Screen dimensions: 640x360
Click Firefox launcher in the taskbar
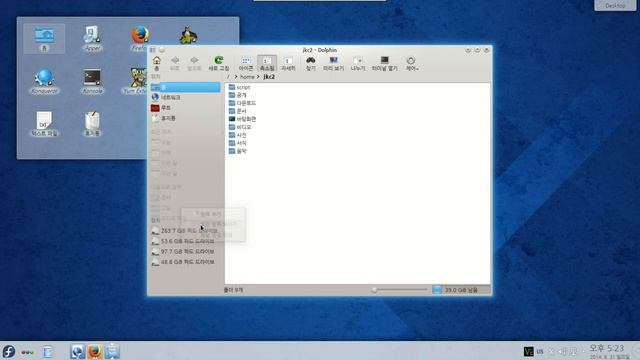[x=95, y=351]
